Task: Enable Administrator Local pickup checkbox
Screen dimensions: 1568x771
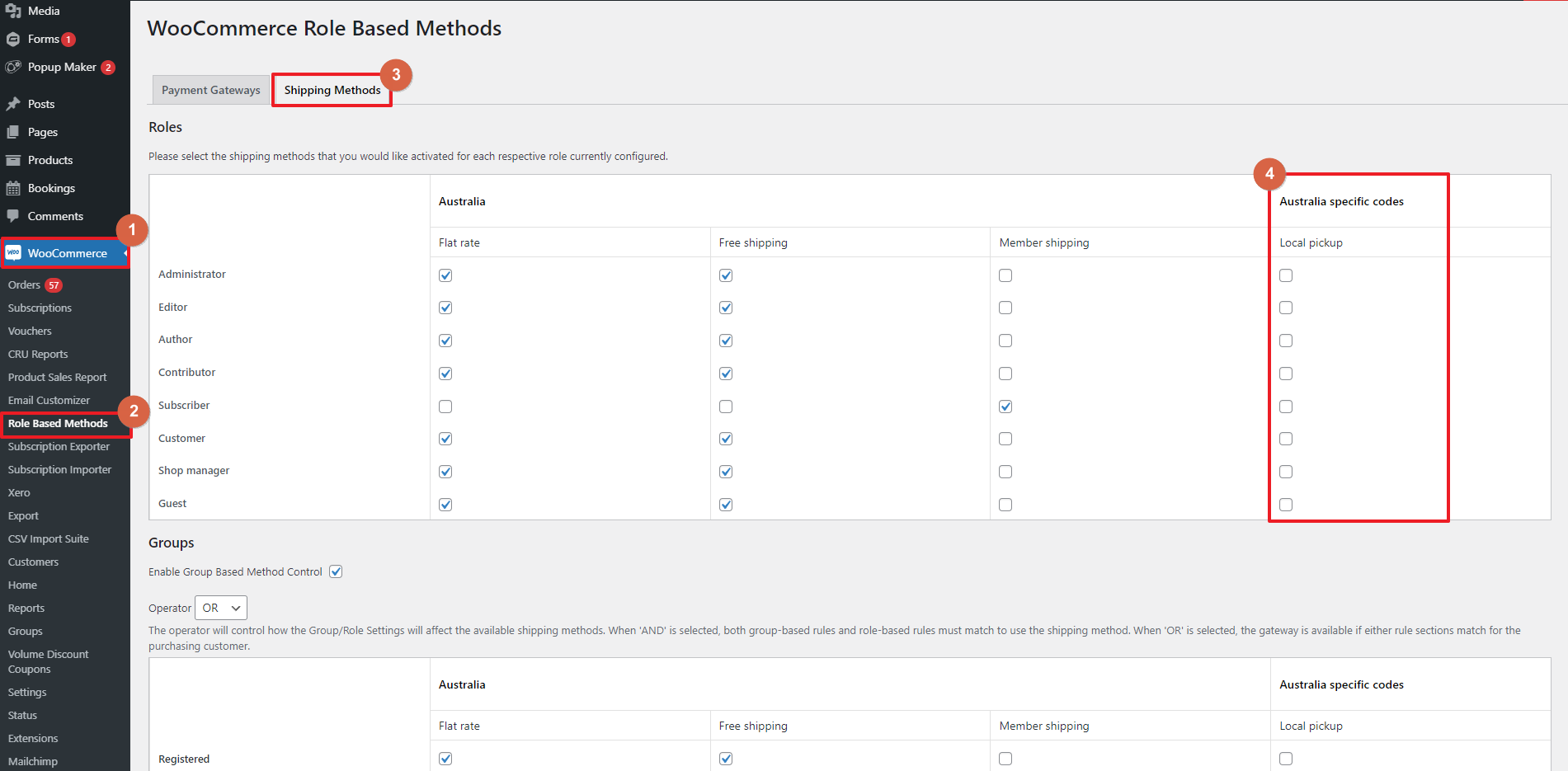Action: (x=1286, y=275)
